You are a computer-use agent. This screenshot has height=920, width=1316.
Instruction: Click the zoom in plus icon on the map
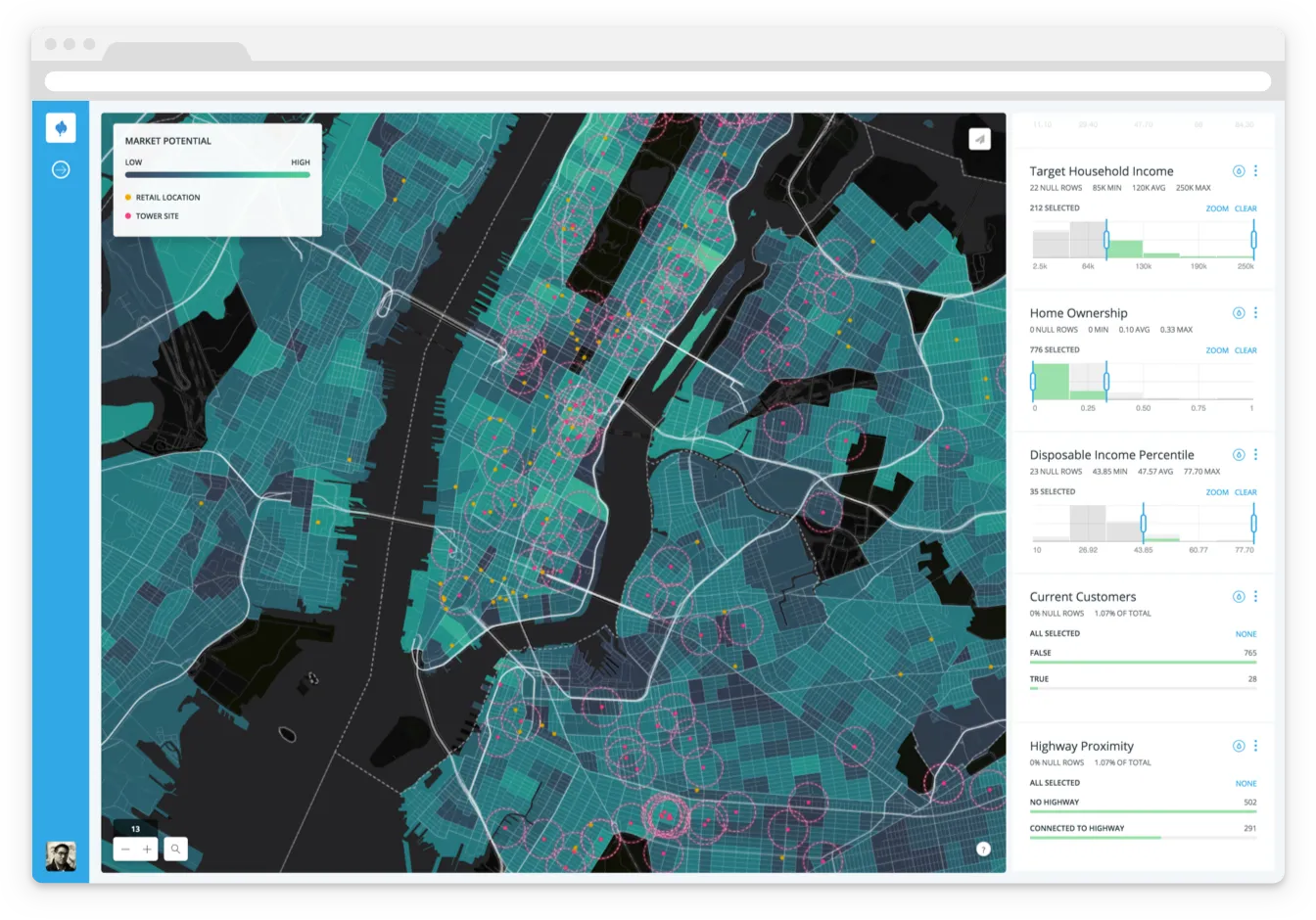point(148,849)
